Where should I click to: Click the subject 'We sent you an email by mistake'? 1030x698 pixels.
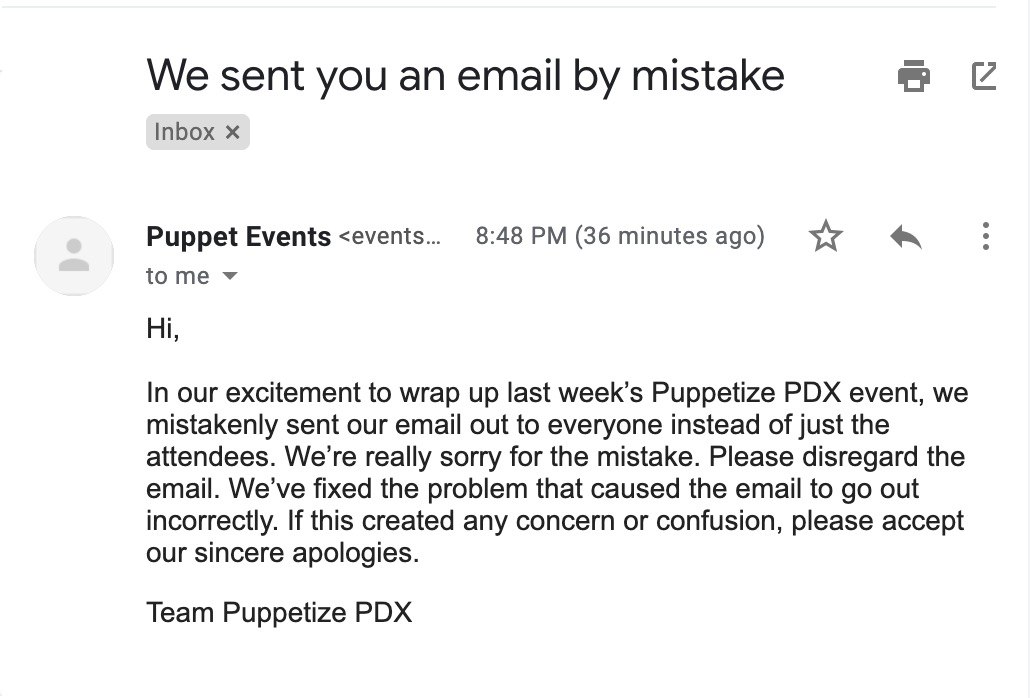[x=465, y=76]
